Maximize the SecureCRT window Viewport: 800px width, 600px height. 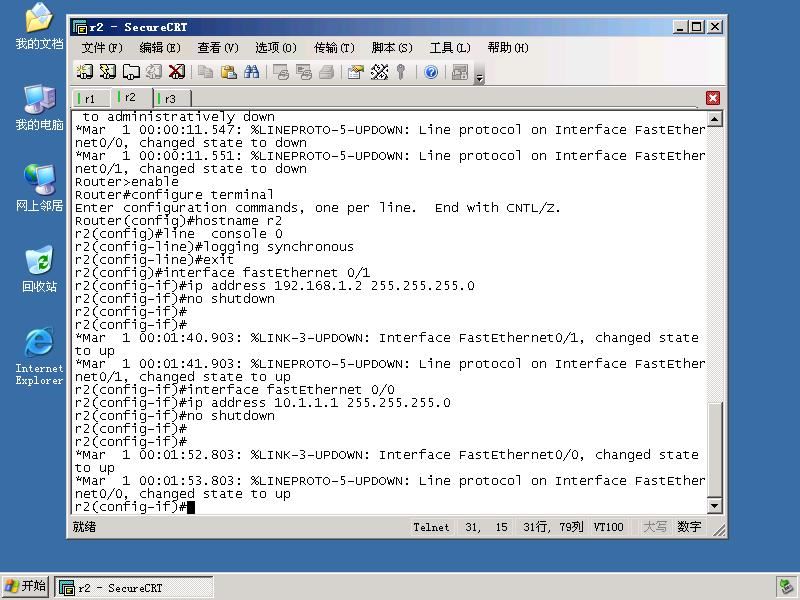click(696, 27)
